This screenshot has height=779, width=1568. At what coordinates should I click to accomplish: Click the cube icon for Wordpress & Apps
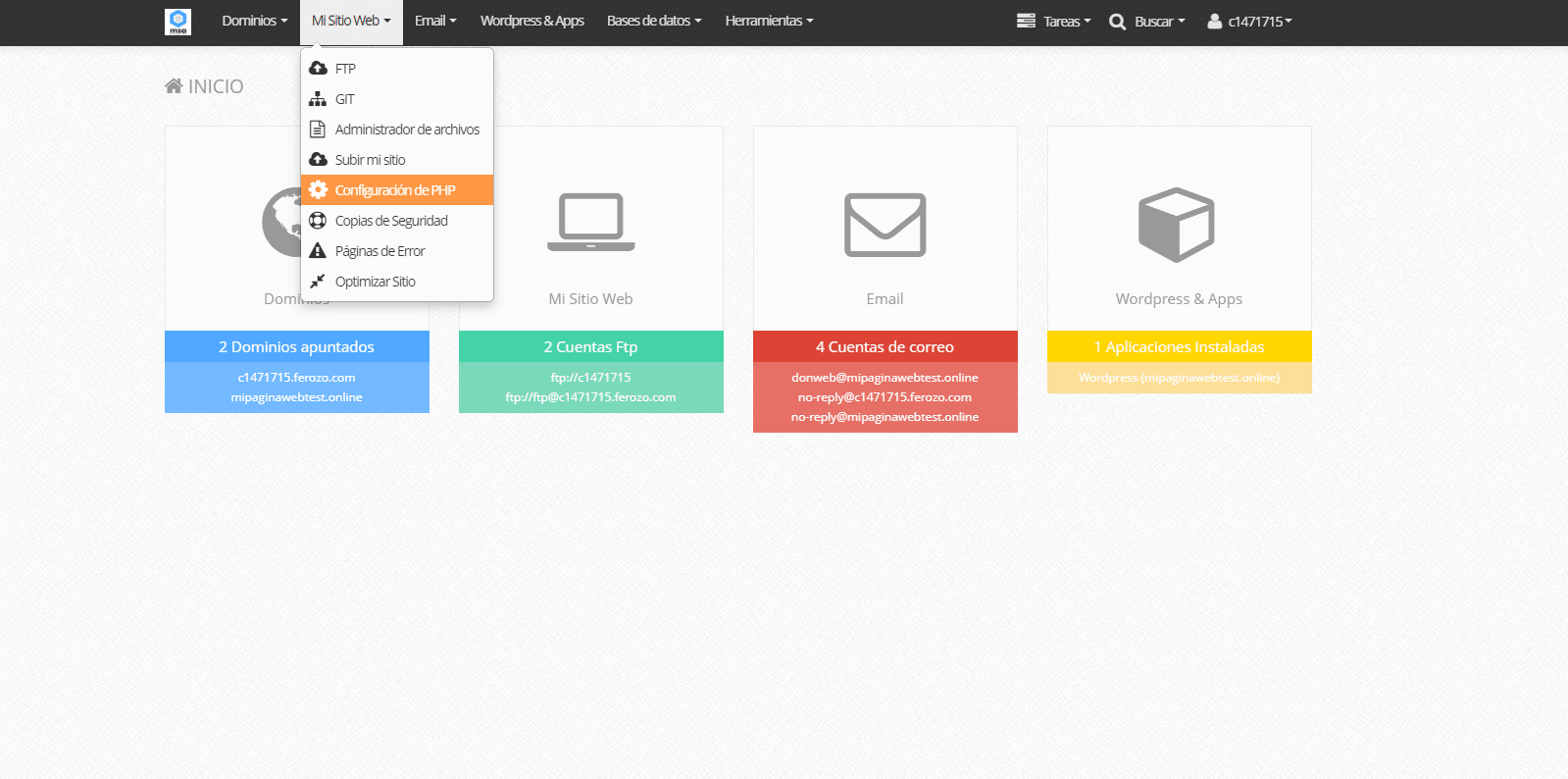click(1177, 225)
